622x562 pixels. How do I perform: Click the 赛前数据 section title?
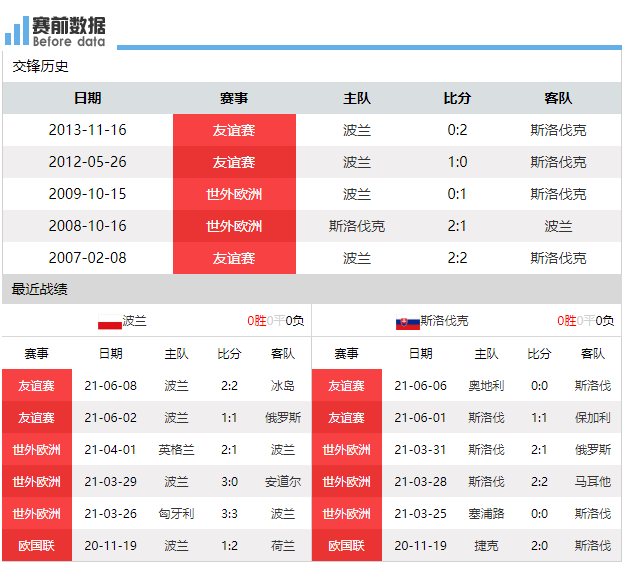69,26
